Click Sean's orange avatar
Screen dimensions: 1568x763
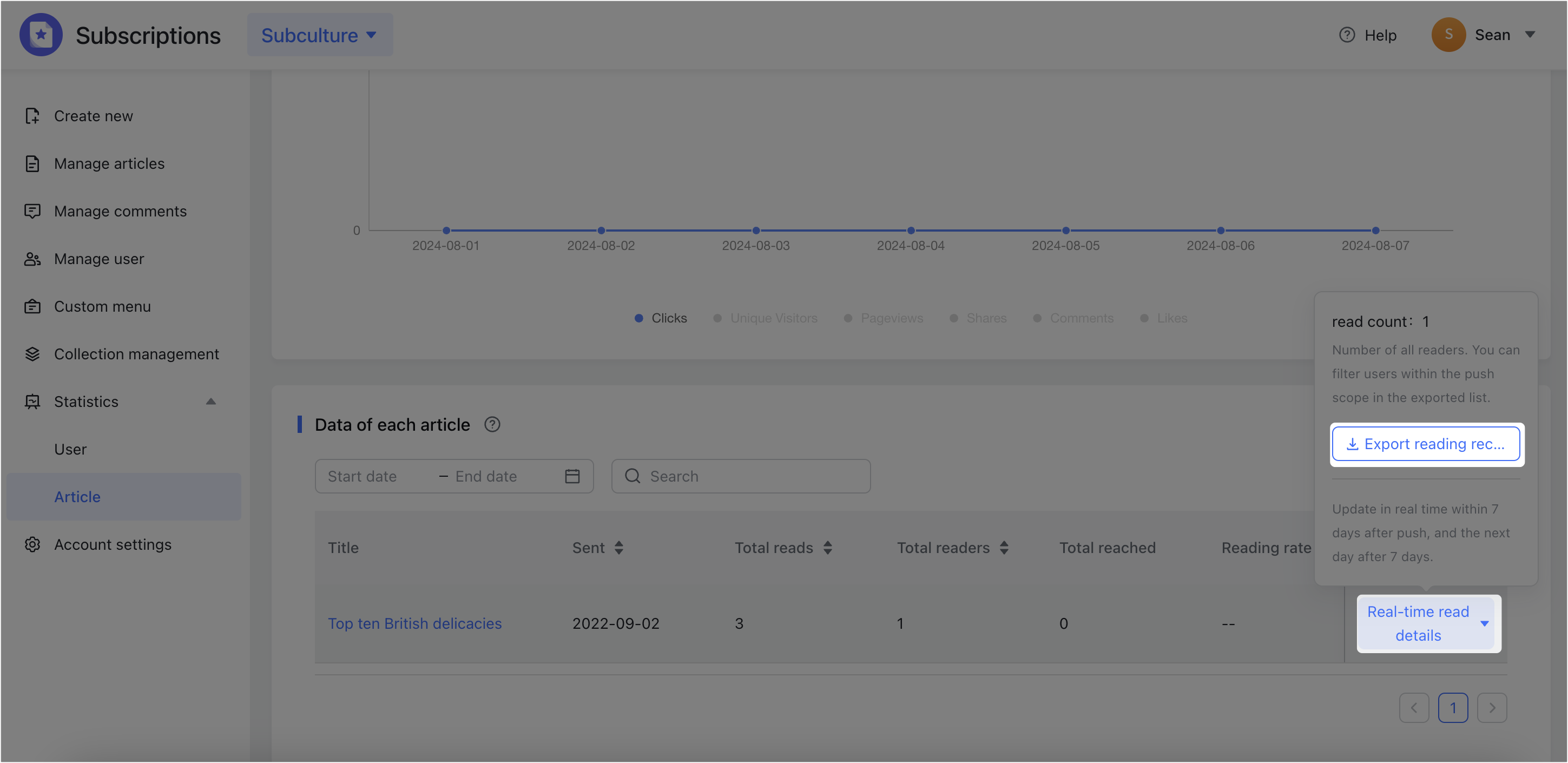pyautogui.click(x=1448, y=35)
